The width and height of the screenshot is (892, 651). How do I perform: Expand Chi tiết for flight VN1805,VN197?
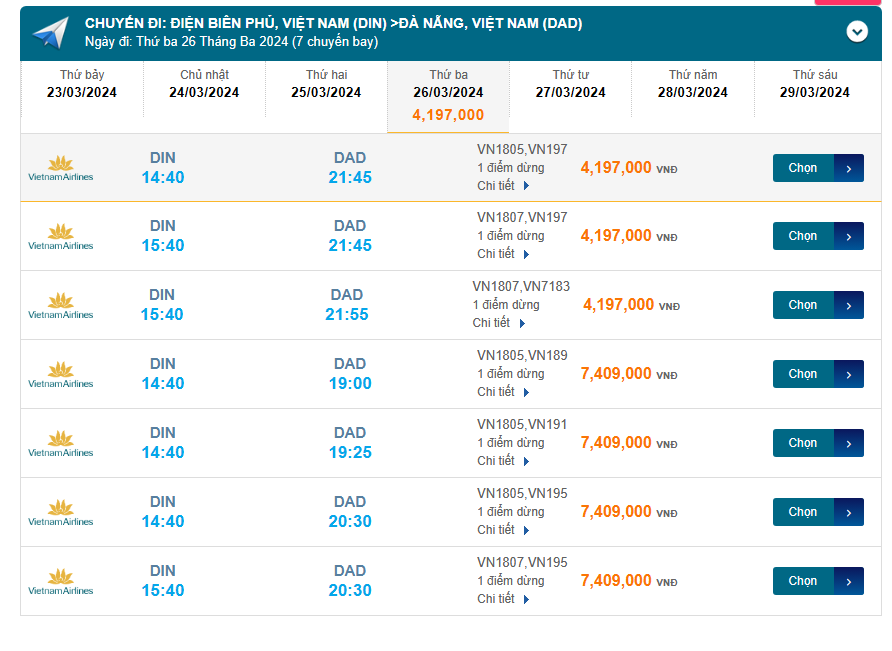point(503,185)
